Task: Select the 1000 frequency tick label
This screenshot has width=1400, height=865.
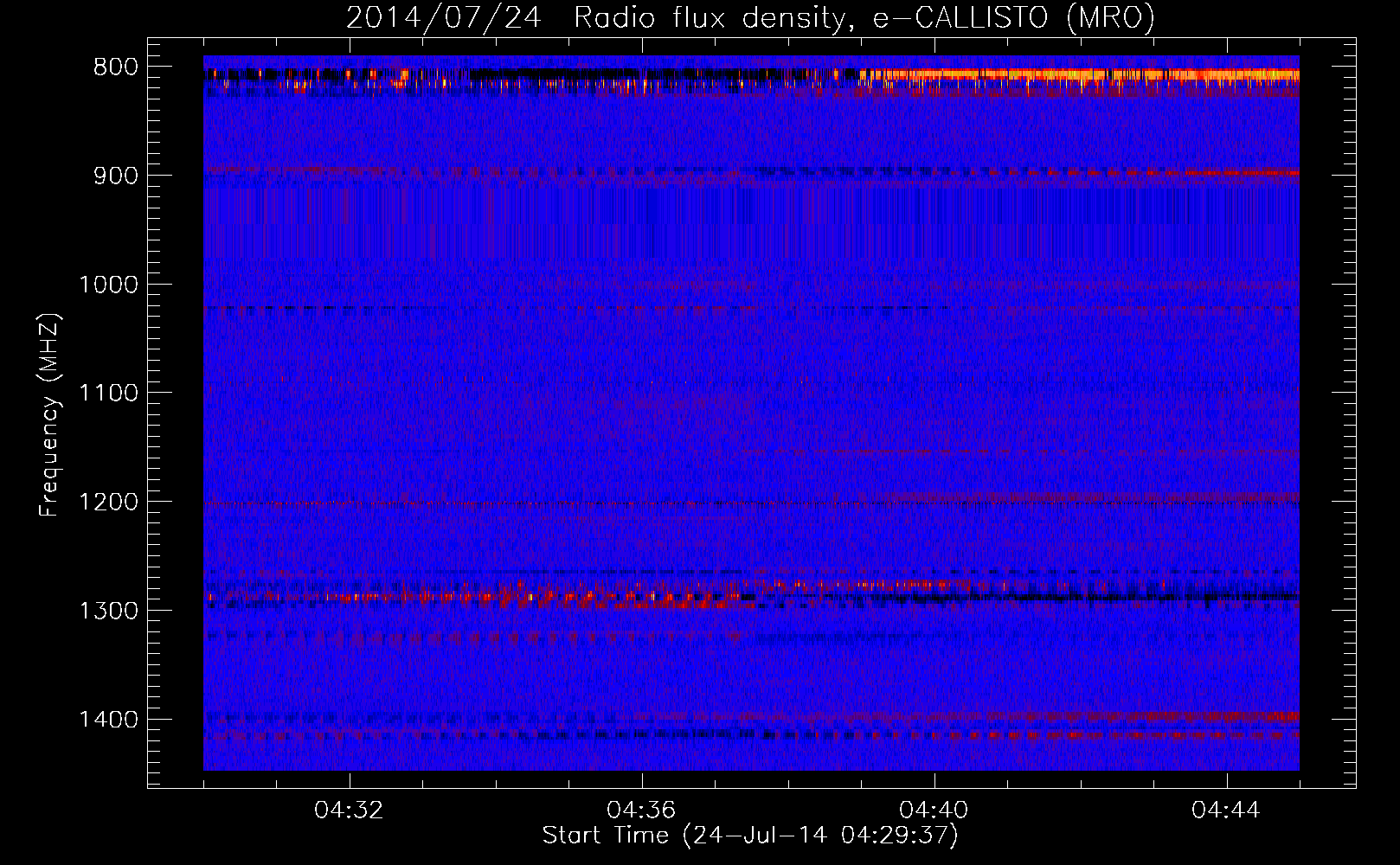Action: point(108,285)
